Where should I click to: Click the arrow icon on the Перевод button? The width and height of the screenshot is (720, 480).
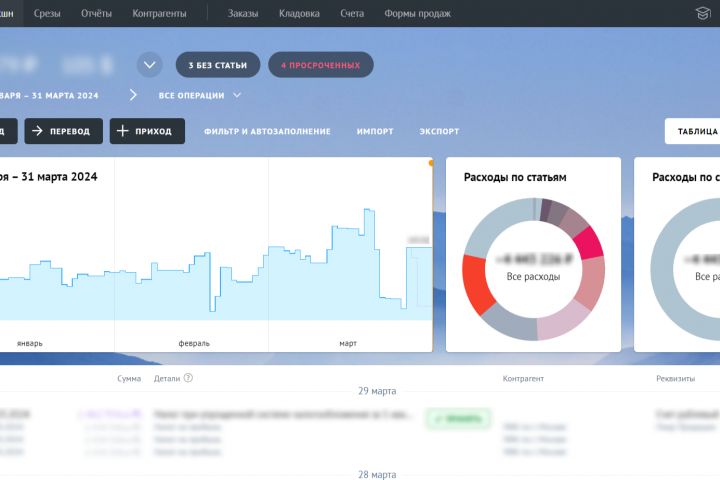coord(37,131)
